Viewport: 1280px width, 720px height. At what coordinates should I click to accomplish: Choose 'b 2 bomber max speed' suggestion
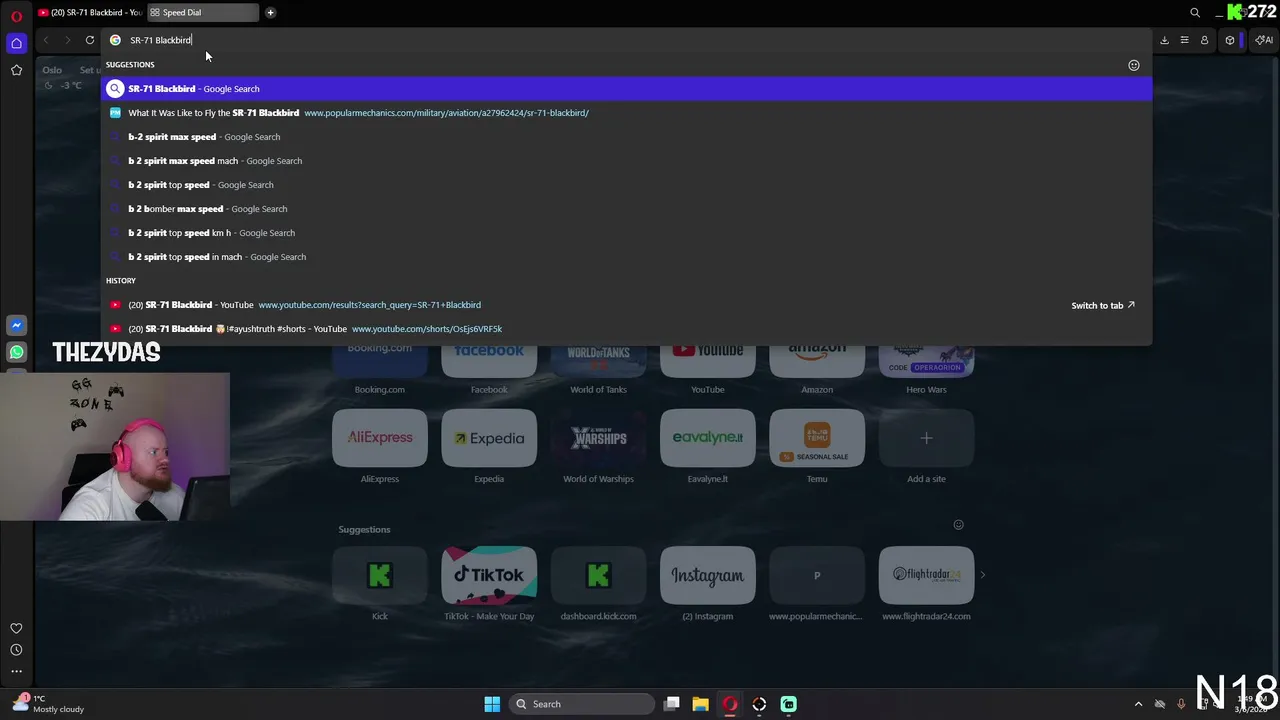coord(628,209)
